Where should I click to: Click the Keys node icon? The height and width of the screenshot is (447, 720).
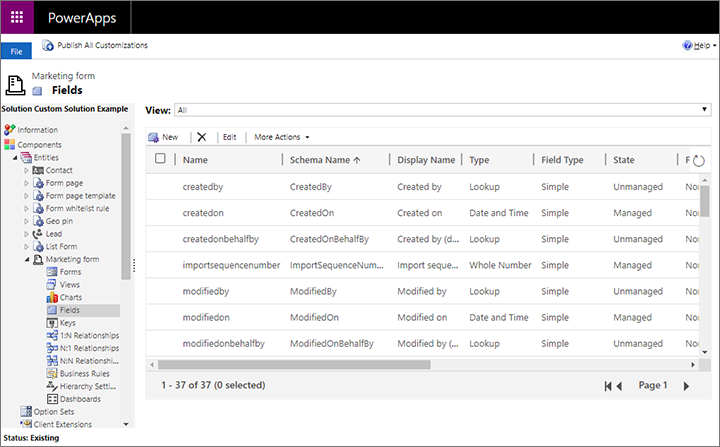[52, 323]
